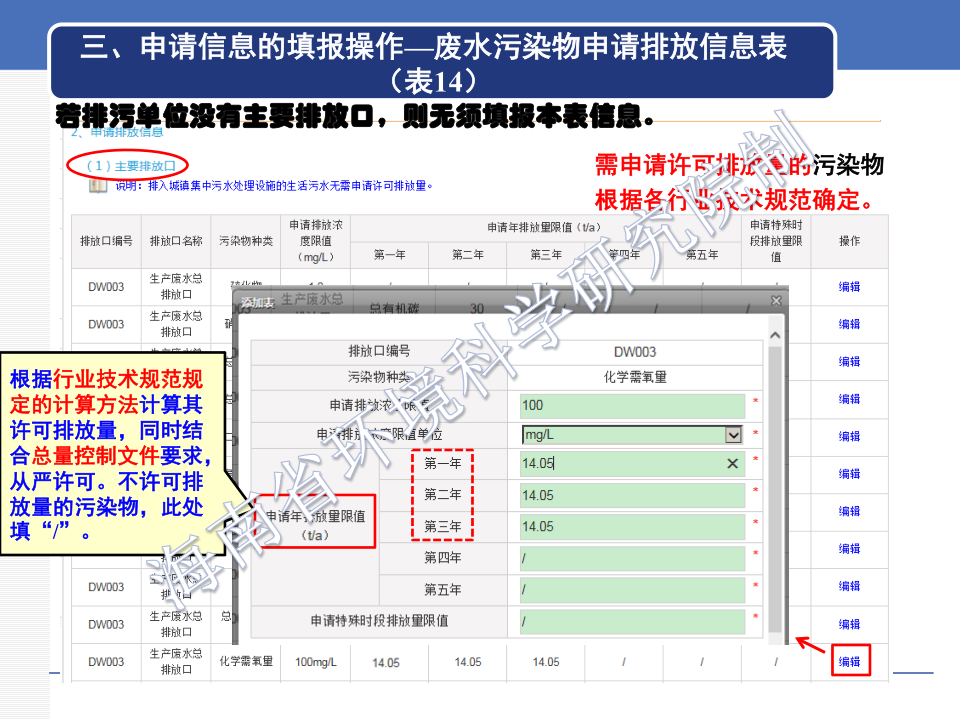This screenshot has width=960, height=720.
Task: Click the 第四年 label in the dialog
Action: (x=443, y=558)
